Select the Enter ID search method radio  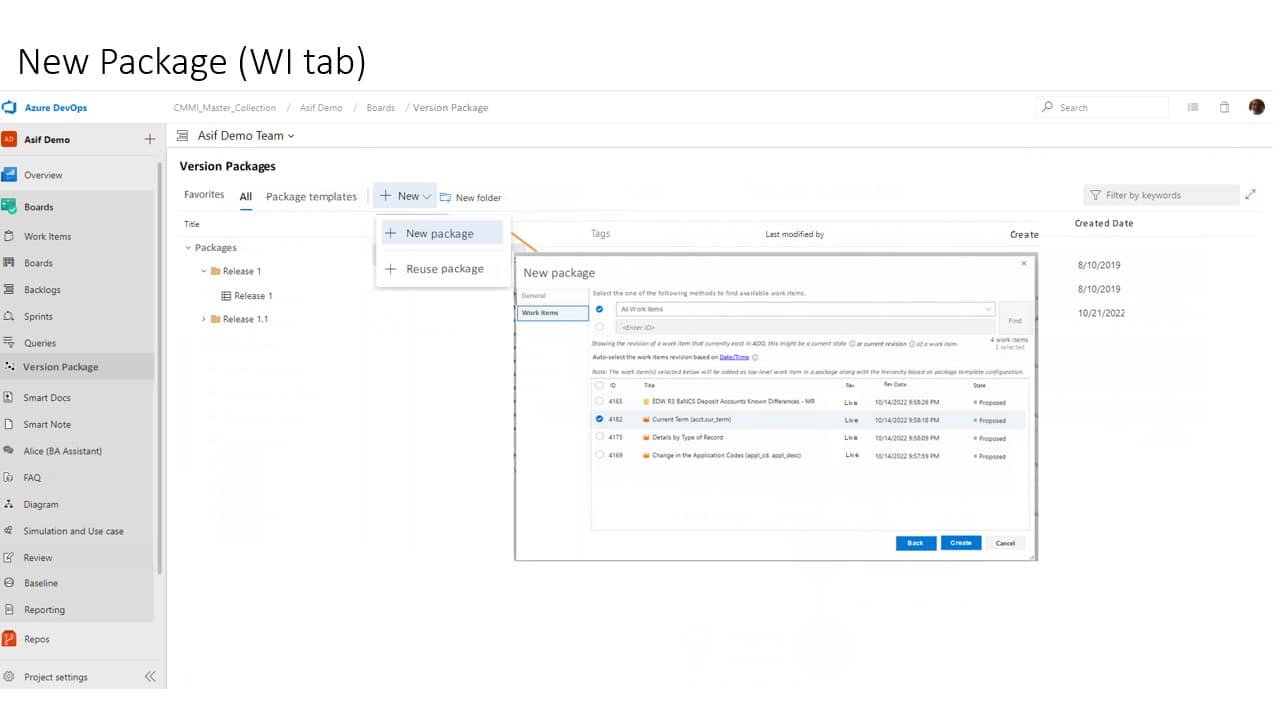pyautogui.click(x=599, y=326)
